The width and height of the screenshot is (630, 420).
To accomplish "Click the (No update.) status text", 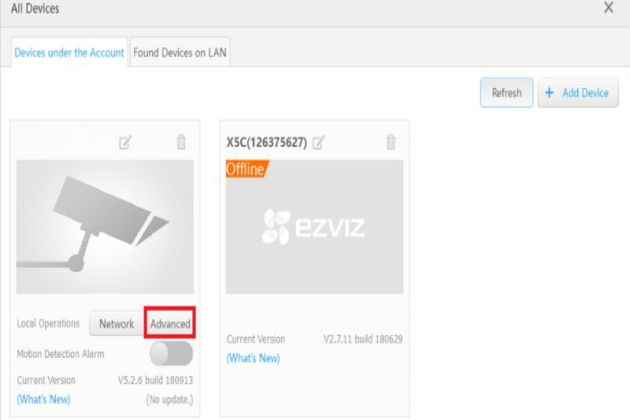I will (169, 399).
